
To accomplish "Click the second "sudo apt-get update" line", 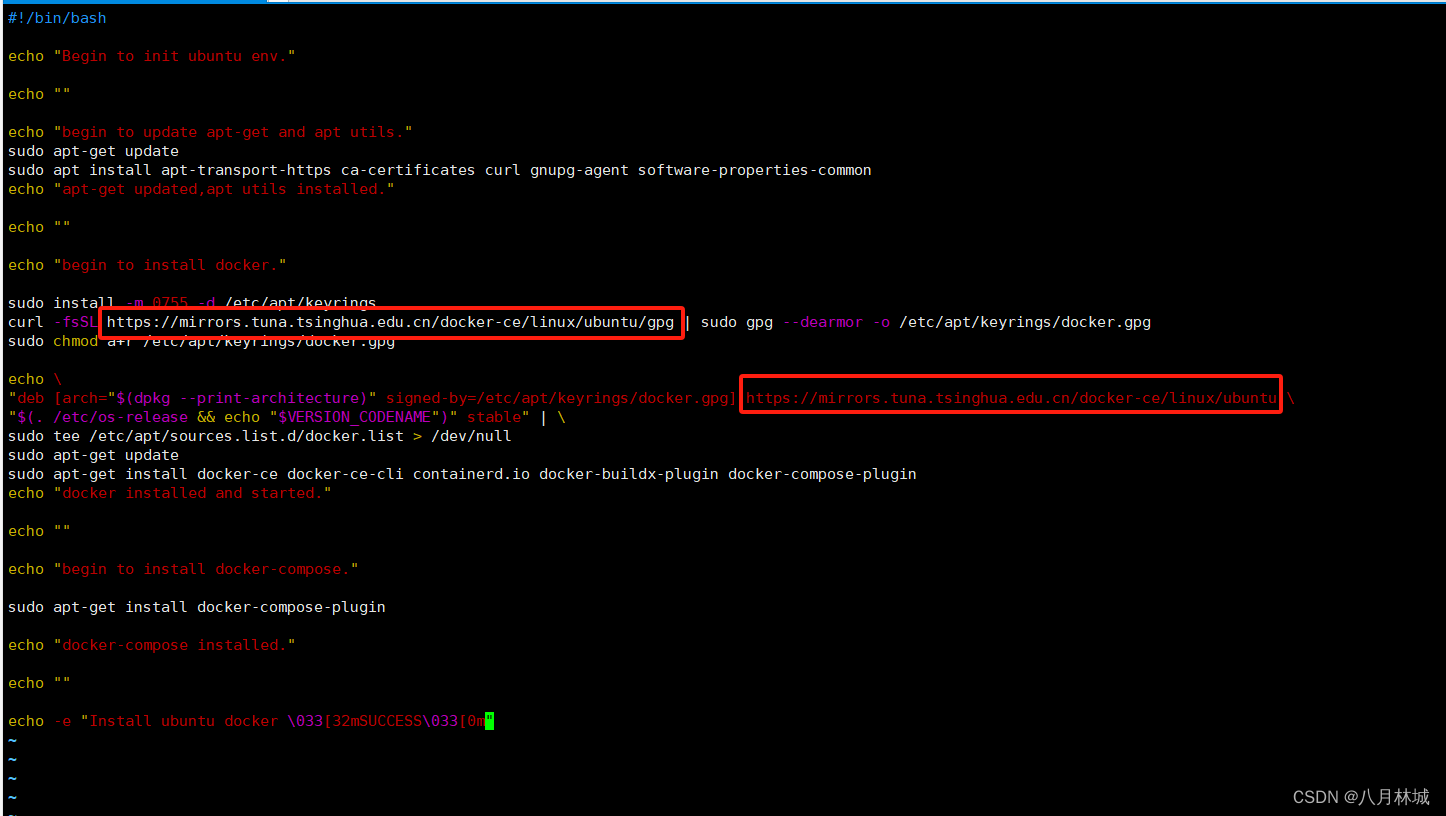I will pos(93,455).
